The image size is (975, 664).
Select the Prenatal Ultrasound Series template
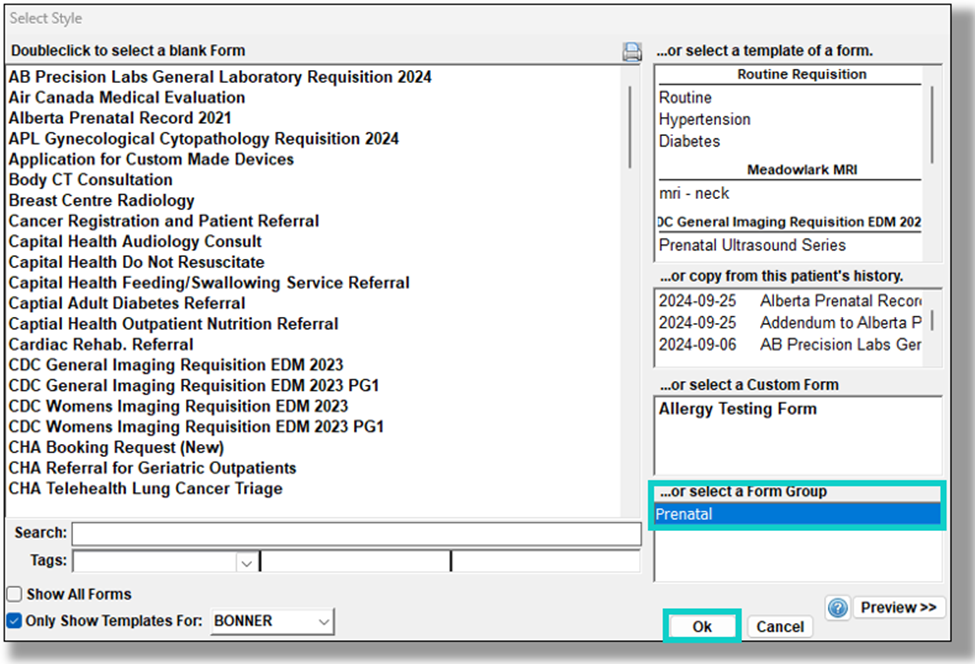click(752, 245)
